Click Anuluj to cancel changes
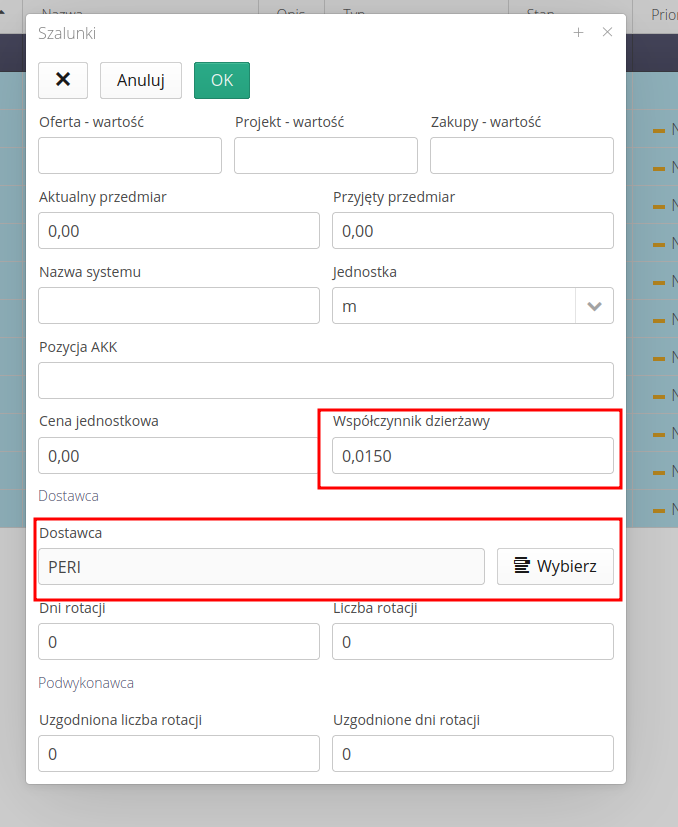The height and width of the screenshot is (827, 678). click(140, 80)
